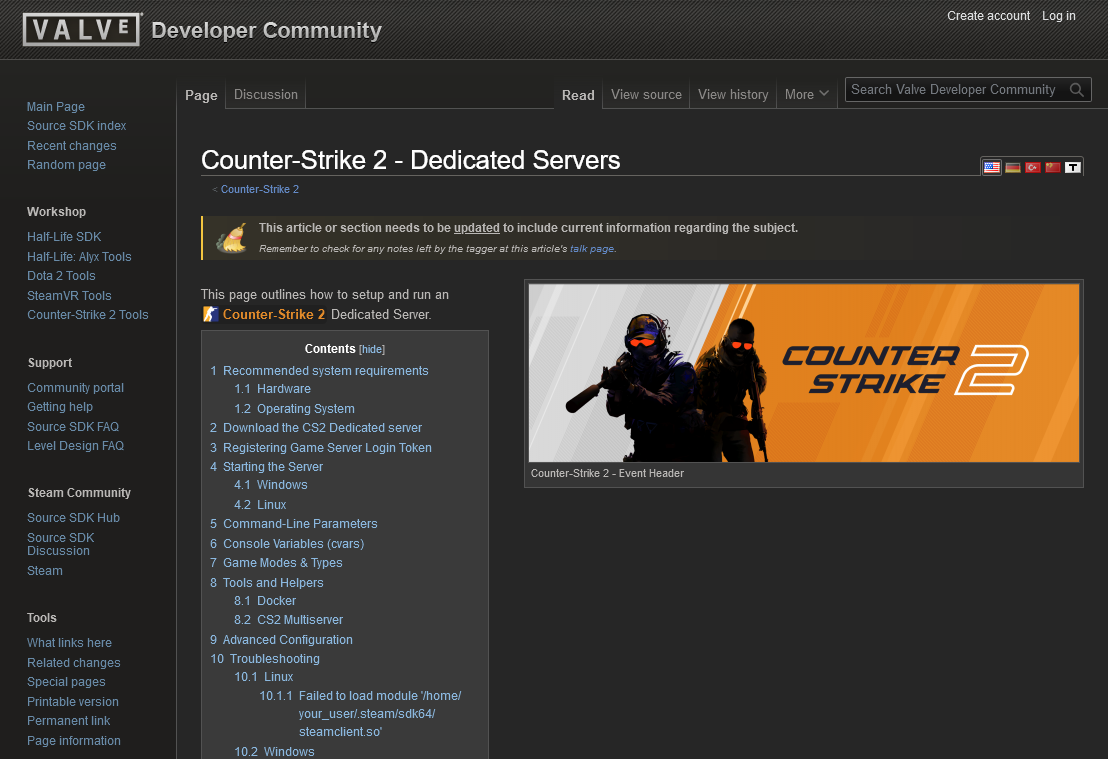This screenshot has width=1108, height=759.
Task: Open the Page tab
Action: 201,95
